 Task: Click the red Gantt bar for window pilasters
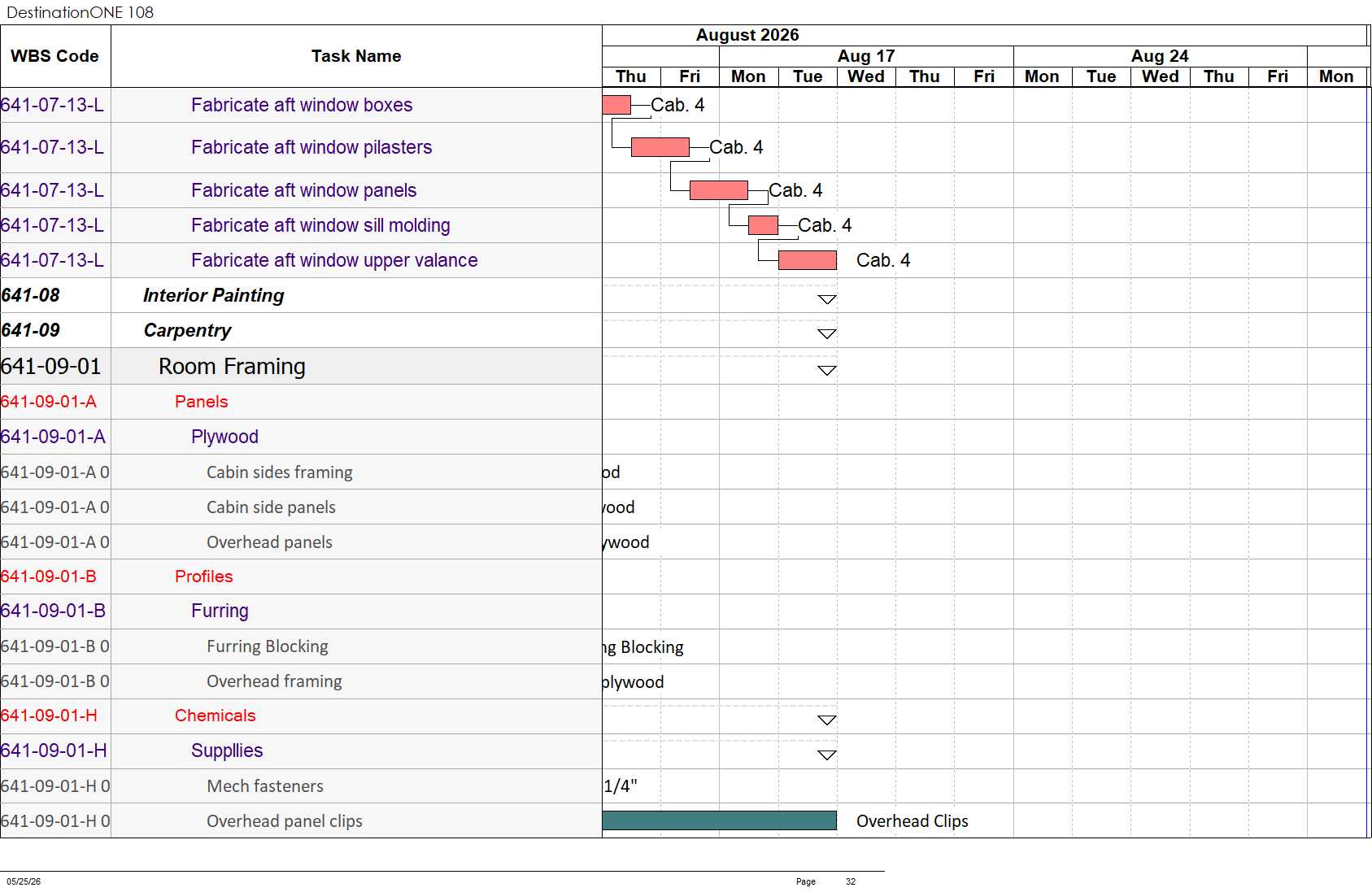(660, 147)
